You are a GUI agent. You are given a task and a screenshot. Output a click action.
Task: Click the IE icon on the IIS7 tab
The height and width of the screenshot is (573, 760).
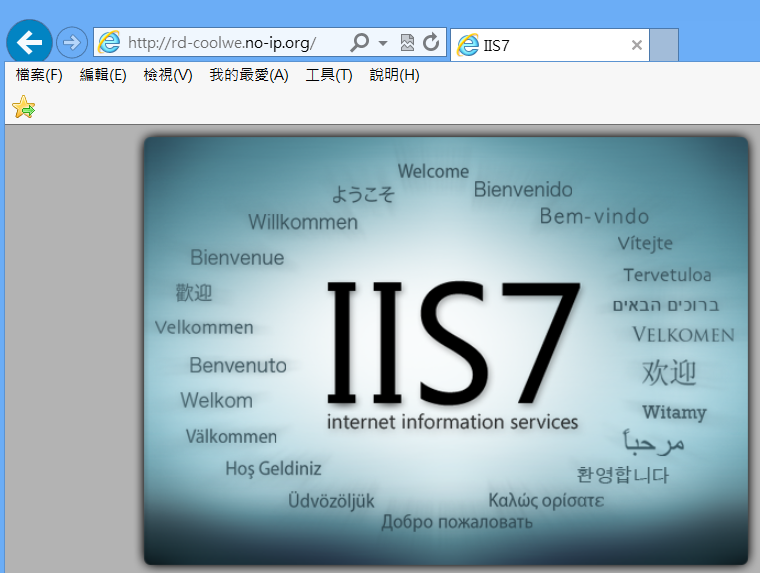click(x=468, y=45)
